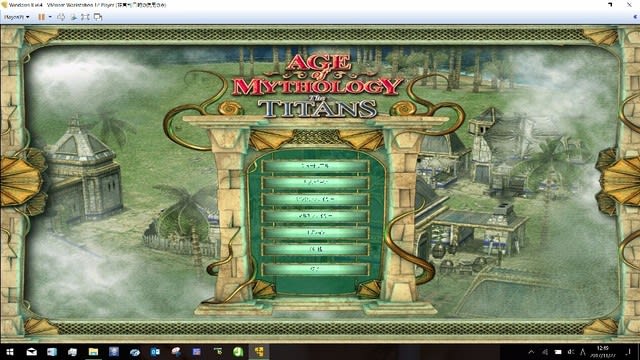Select the fourth main menu button
Viewport: 640px width, 360px height.
pos(316,216)
